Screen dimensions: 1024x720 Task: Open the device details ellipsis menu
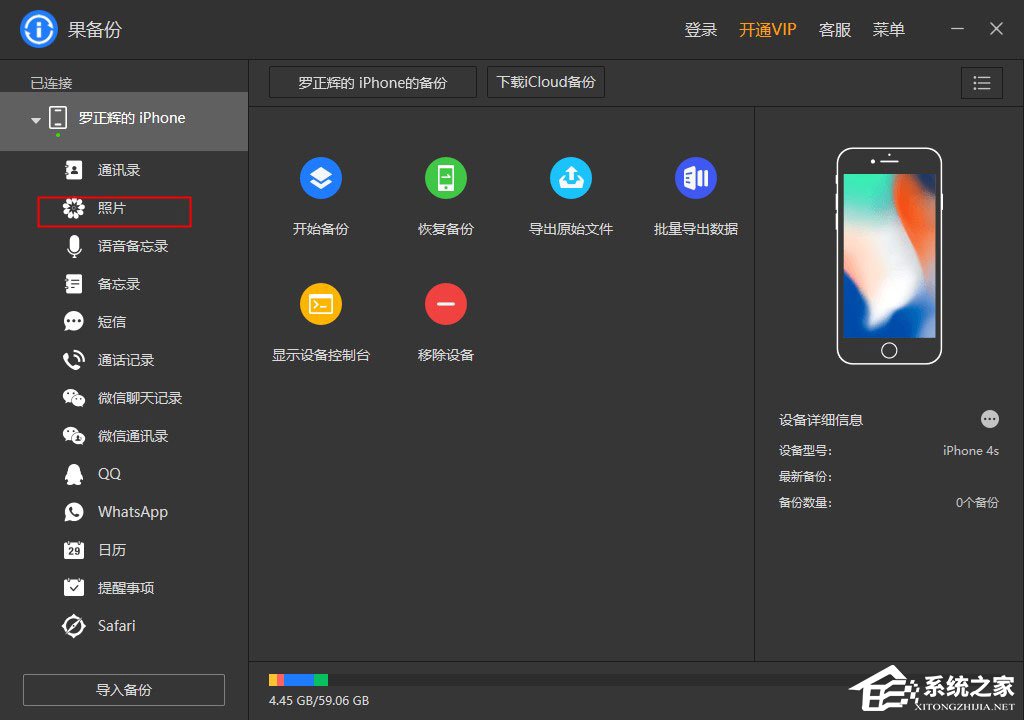pyautogui.click(x=989, y=418)
